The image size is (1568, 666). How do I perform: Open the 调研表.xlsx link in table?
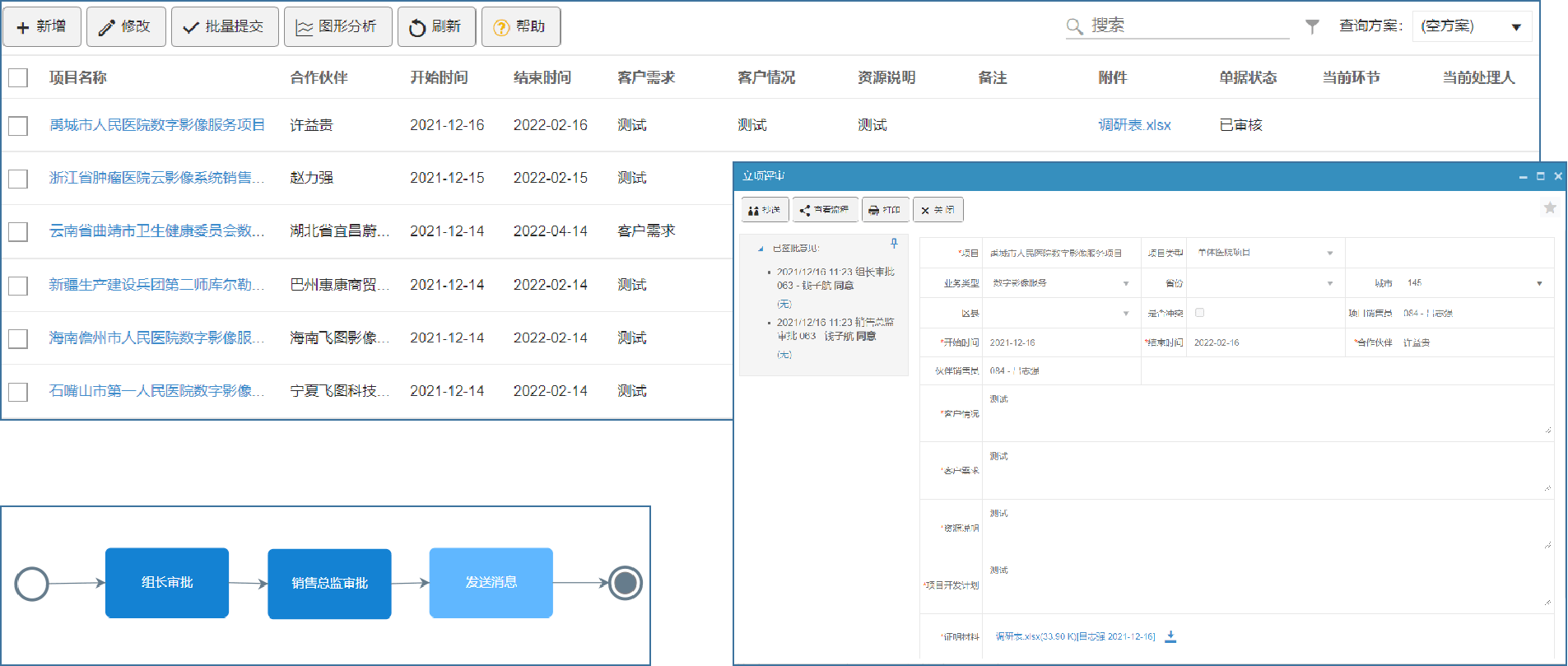pyautogui.click(x=1133, y=125)
